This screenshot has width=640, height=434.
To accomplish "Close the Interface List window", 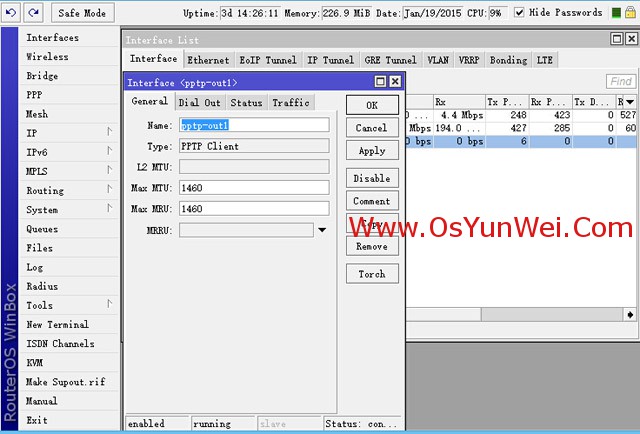I will (x=631, y=39).
